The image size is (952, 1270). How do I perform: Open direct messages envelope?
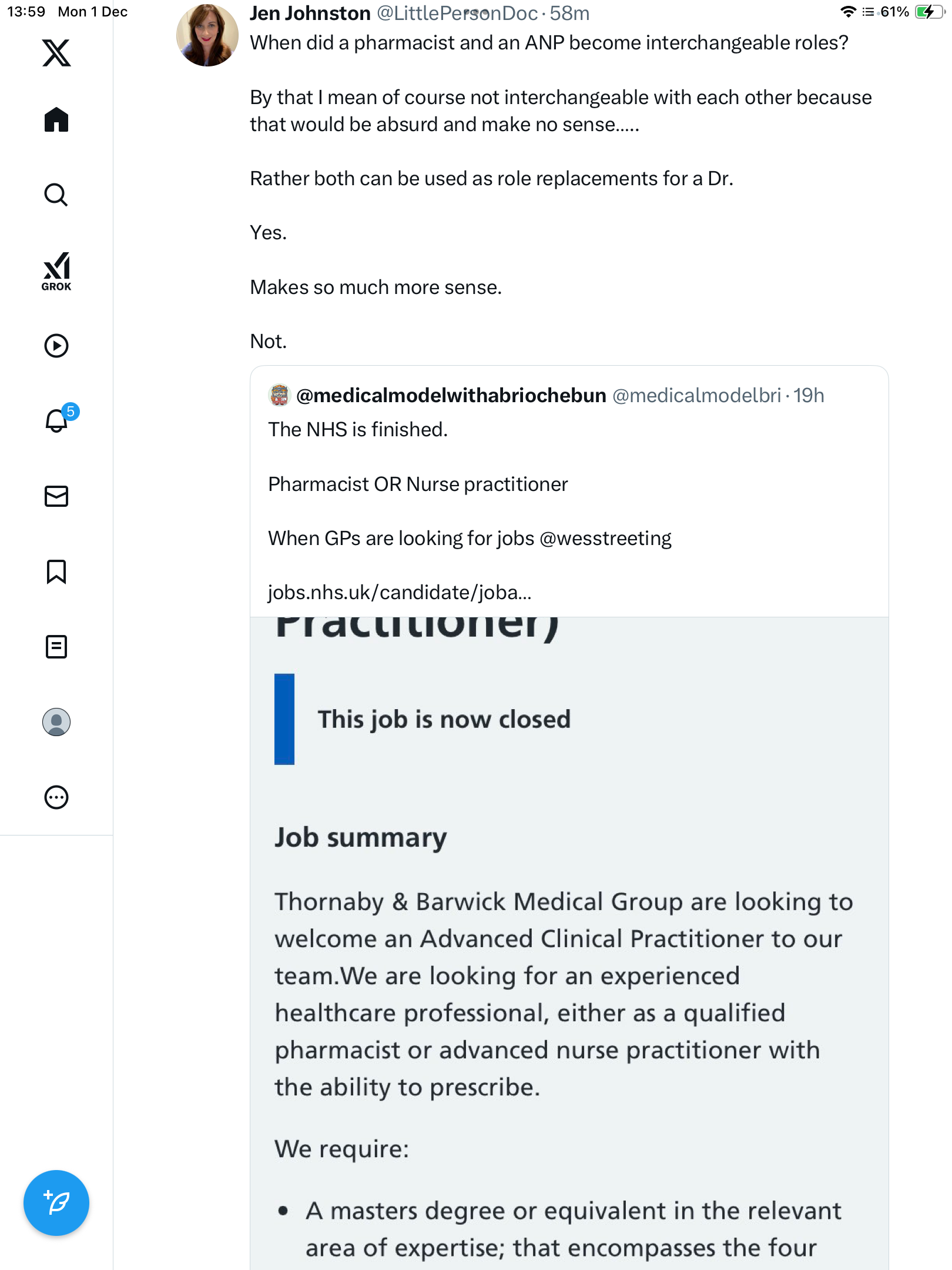pyautogui.click(x=56, y=496)
